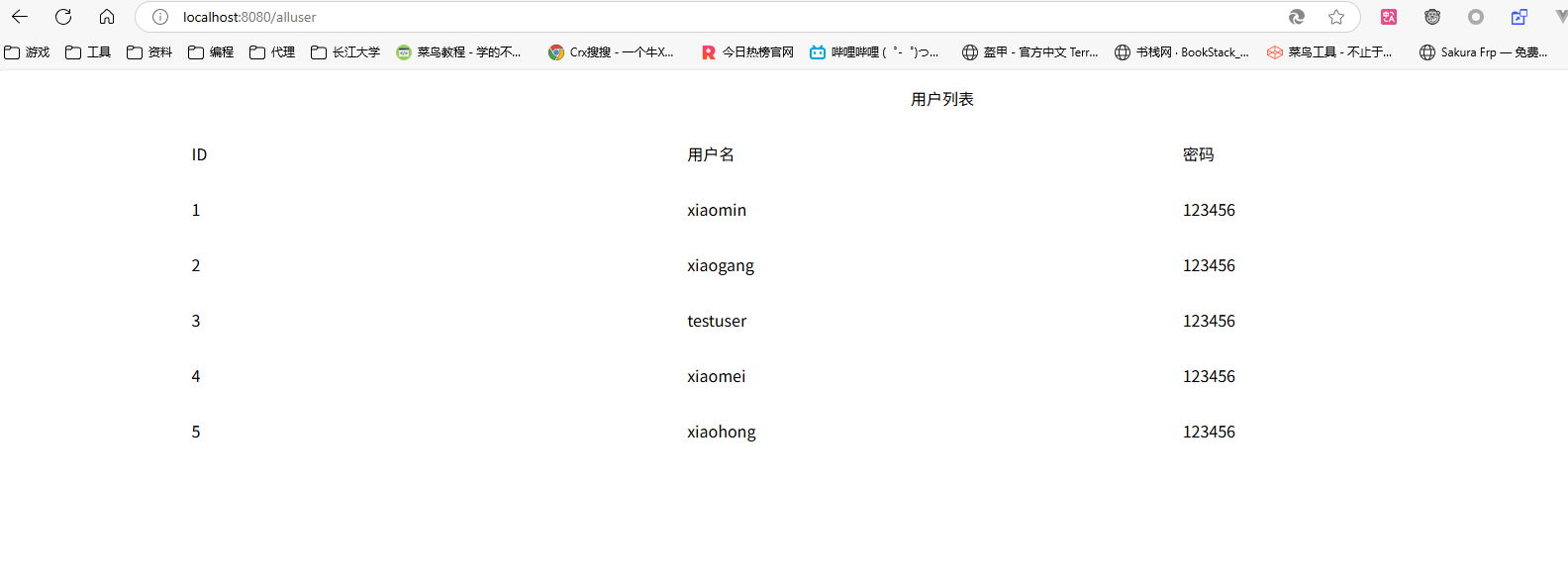Go to the browser home page

pos(107,17)
